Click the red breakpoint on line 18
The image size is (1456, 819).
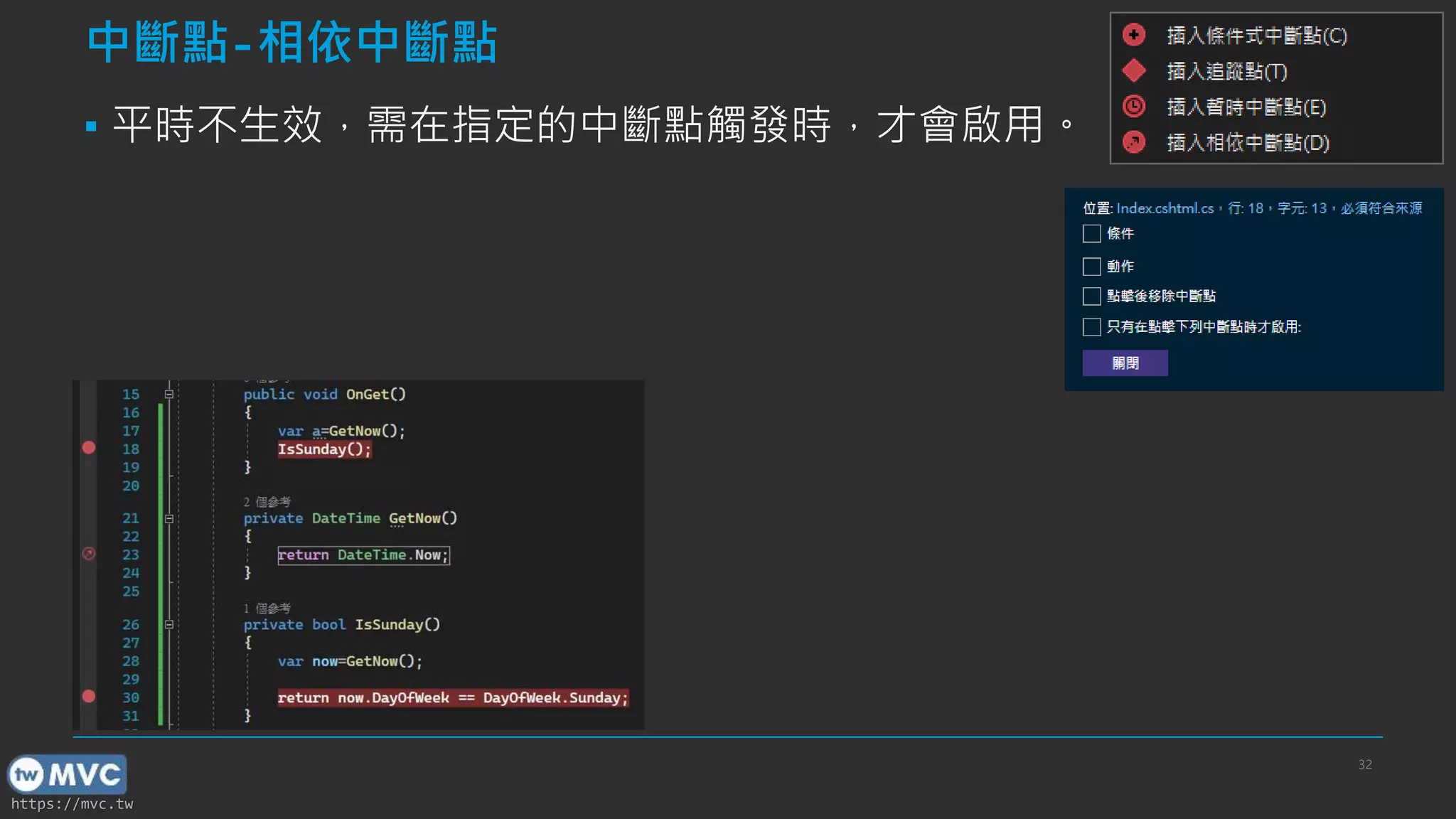tap(89, 448)
